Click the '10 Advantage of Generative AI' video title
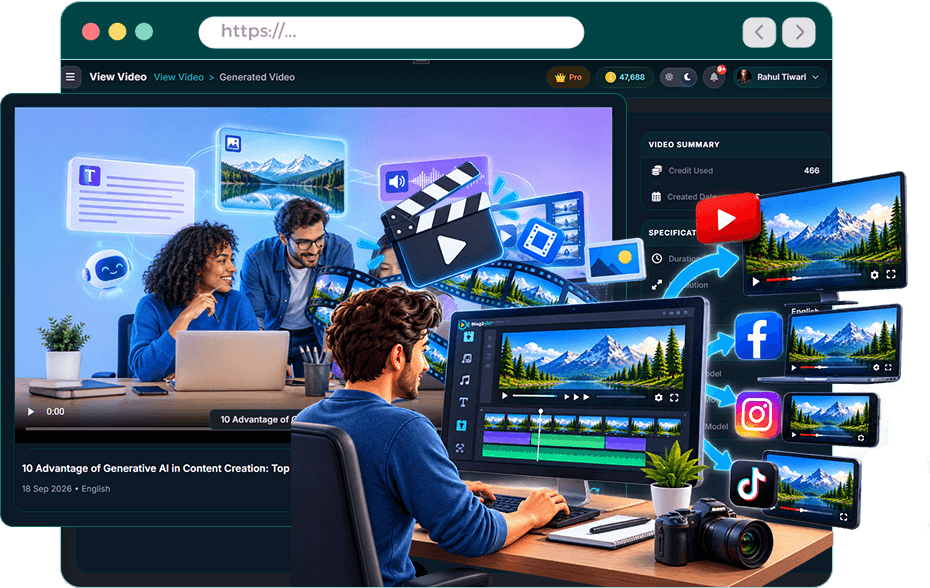 [x=156, y=468]
